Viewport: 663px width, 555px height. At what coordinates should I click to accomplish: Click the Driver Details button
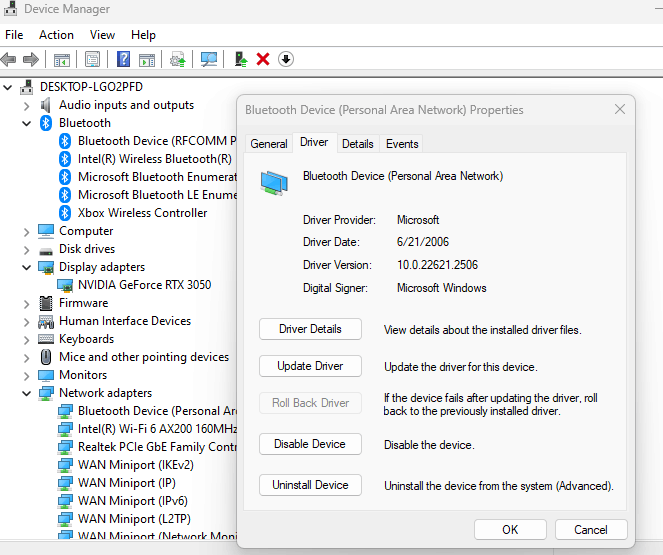(x=310, y=329)
